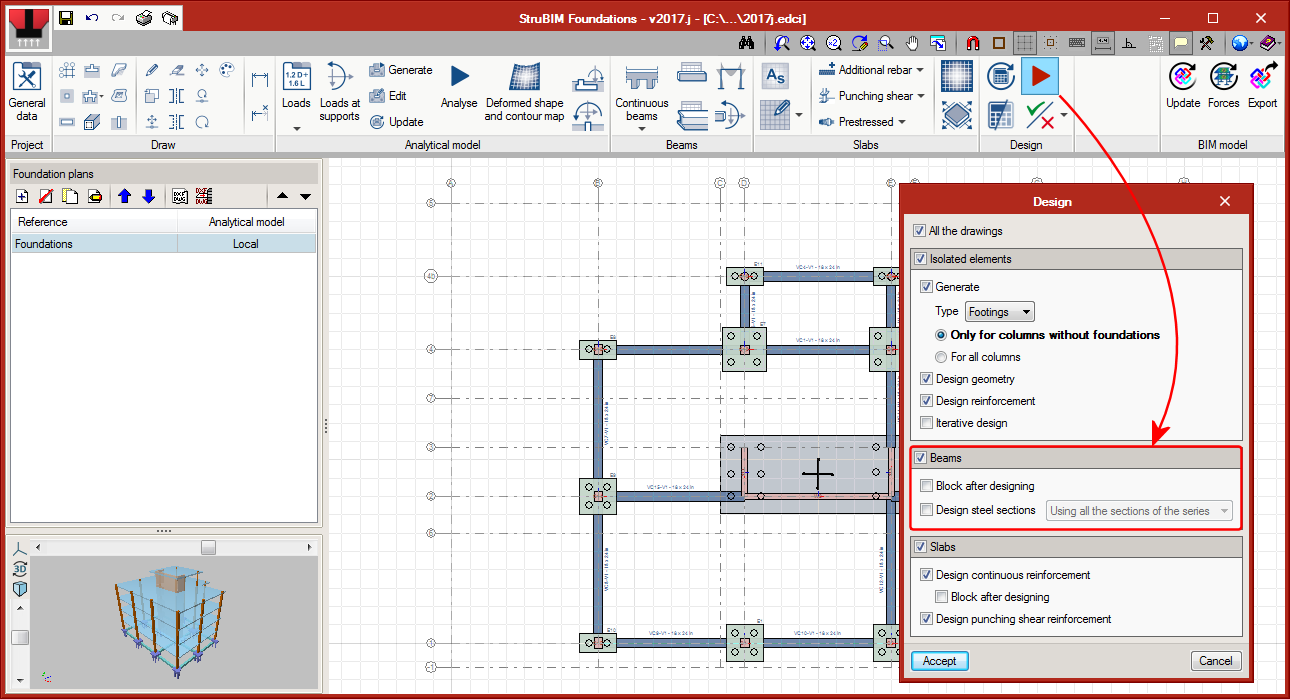The width and height of the screenshot is (1290, 699).
Task: Open the Footings type dropdown
Action: (x=1000, y=312)
